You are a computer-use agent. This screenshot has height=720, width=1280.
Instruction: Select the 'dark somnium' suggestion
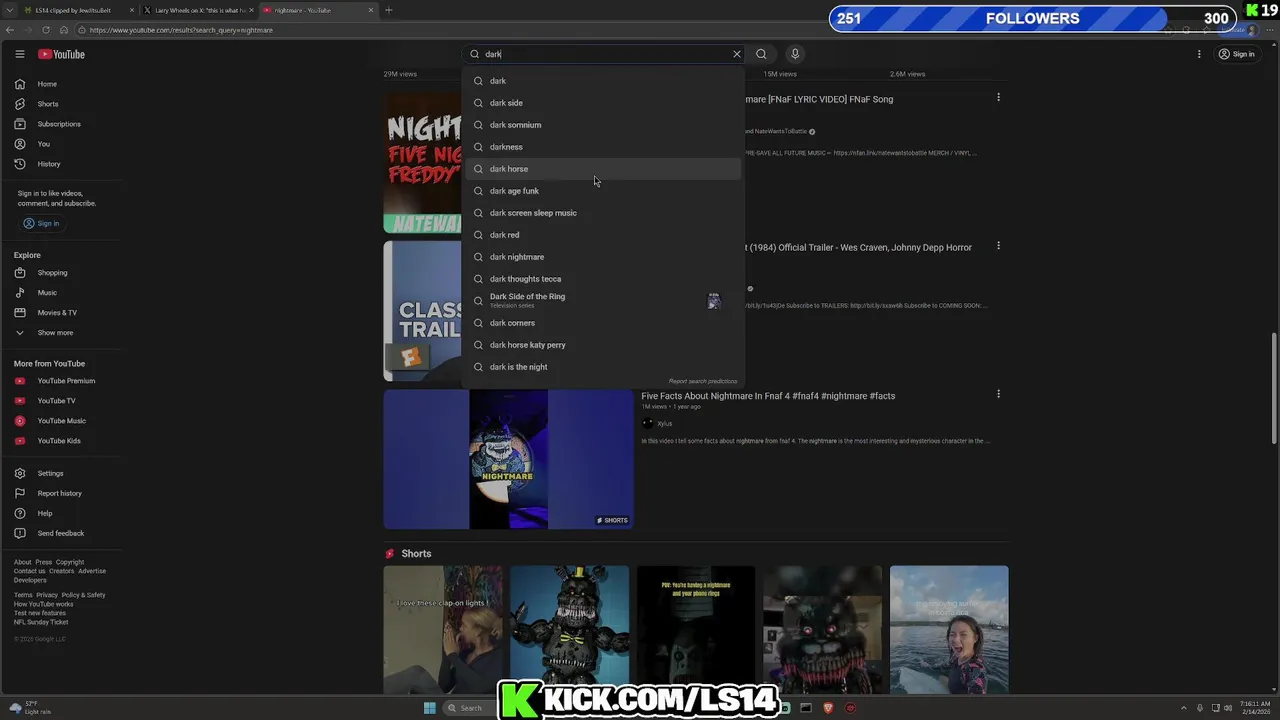603,125
